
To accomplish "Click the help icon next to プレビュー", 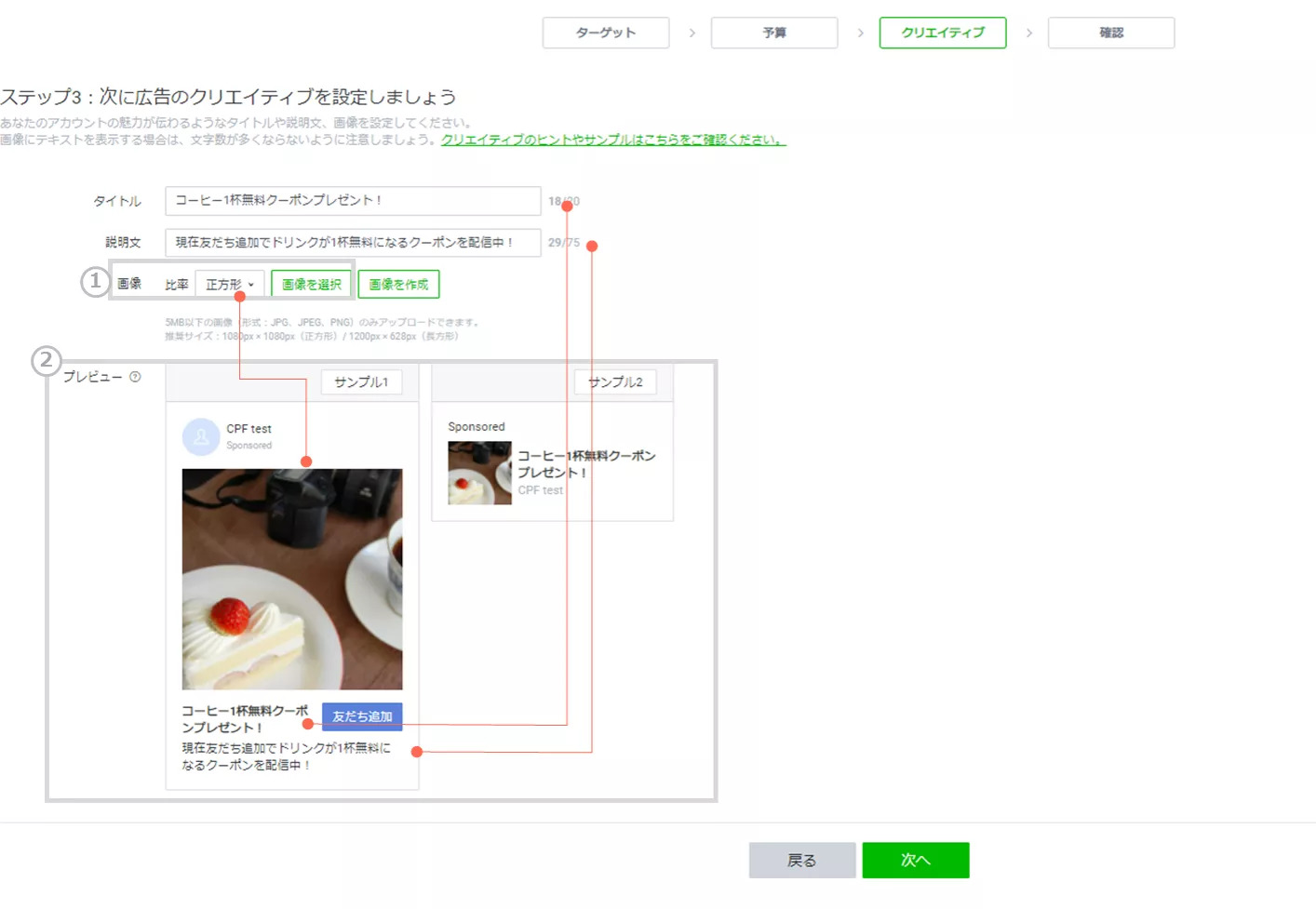I will click(x=135, y=377).
